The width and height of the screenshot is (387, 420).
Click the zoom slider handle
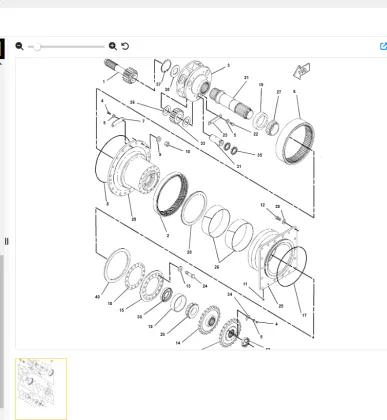tap(37, 47)
